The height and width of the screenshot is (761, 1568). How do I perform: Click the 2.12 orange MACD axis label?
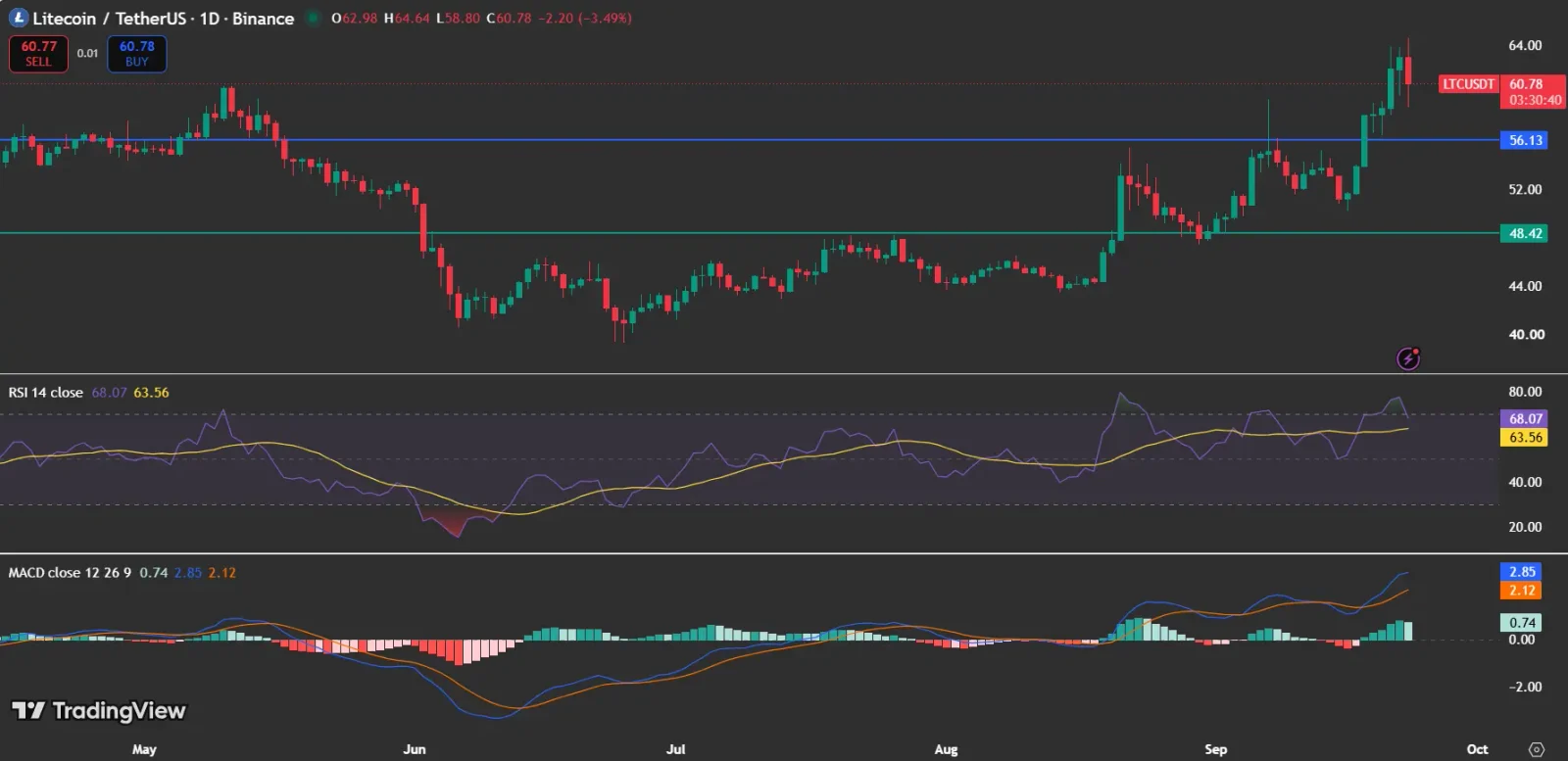pos(1522,590)
